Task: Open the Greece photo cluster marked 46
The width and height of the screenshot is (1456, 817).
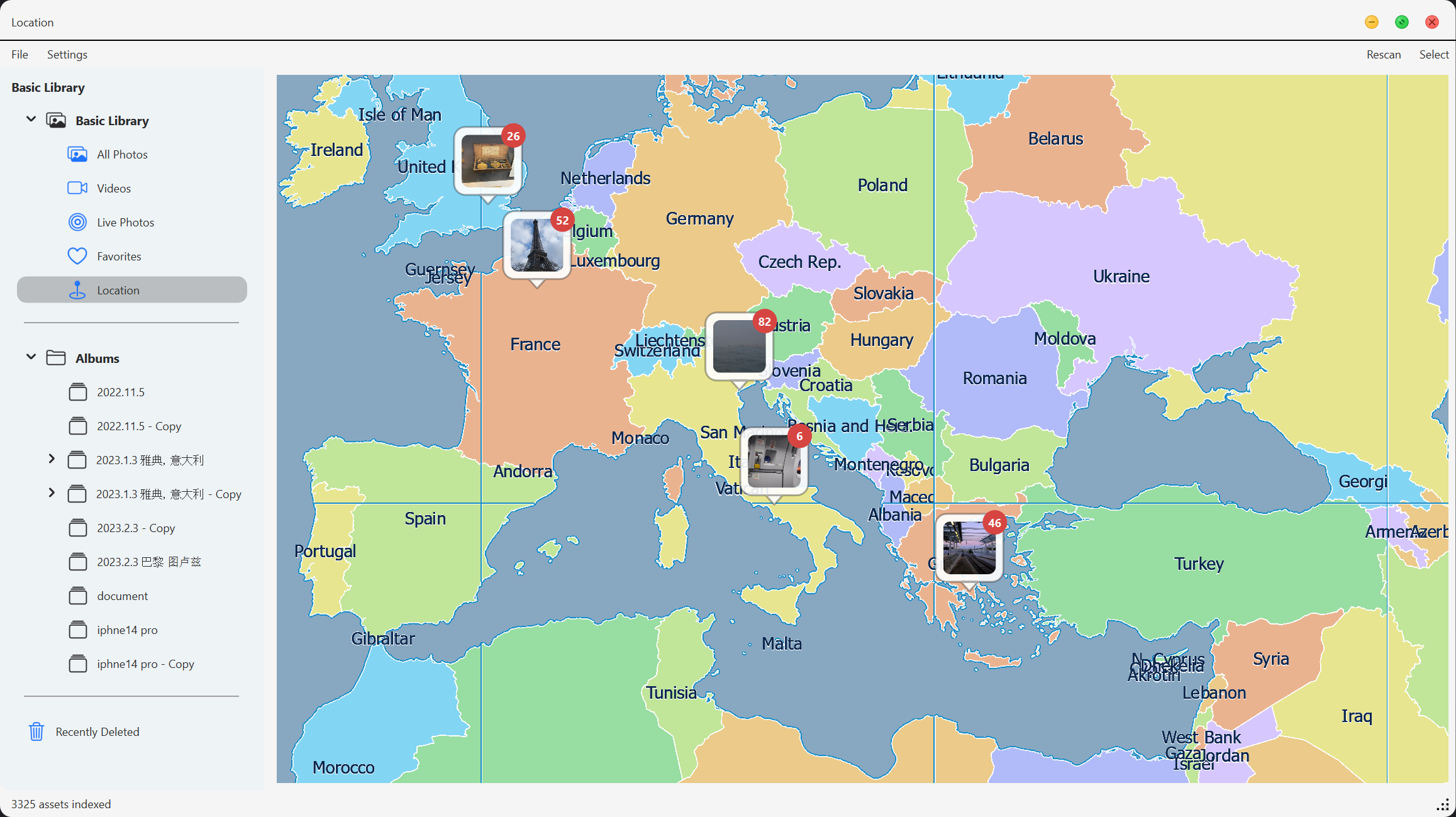Action: click(x=969, y=548)
